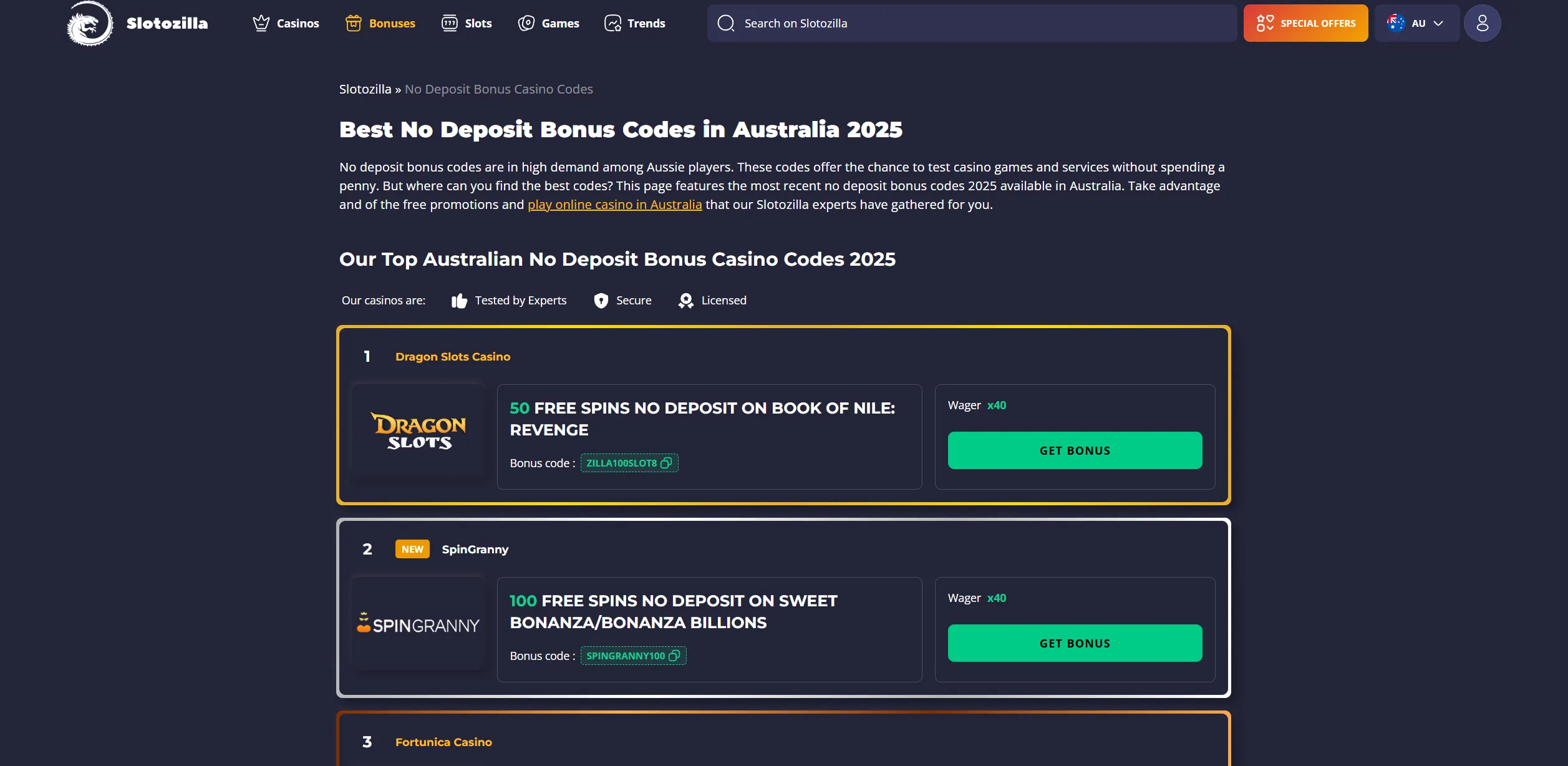This screenshot has height=766, width=1568.
Task: Open the Casinos menu
Action: click(286, 23)
